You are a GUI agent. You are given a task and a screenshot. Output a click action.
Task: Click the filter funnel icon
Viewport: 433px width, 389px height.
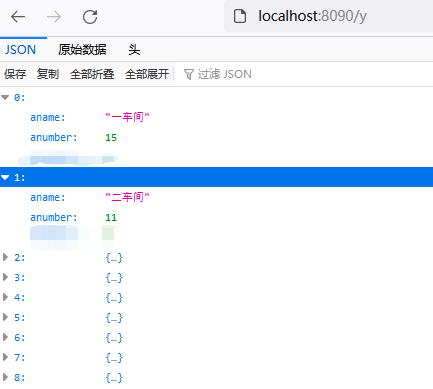(189, 74)
